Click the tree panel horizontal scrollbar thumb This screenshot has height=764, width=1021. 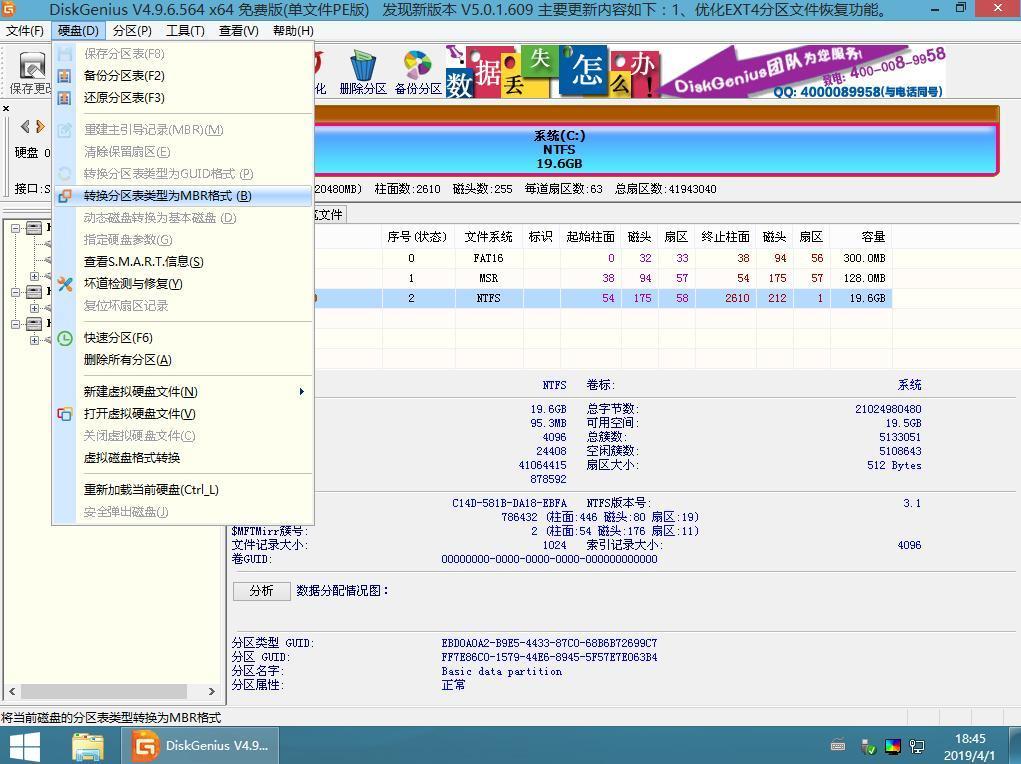coord(104,691)
